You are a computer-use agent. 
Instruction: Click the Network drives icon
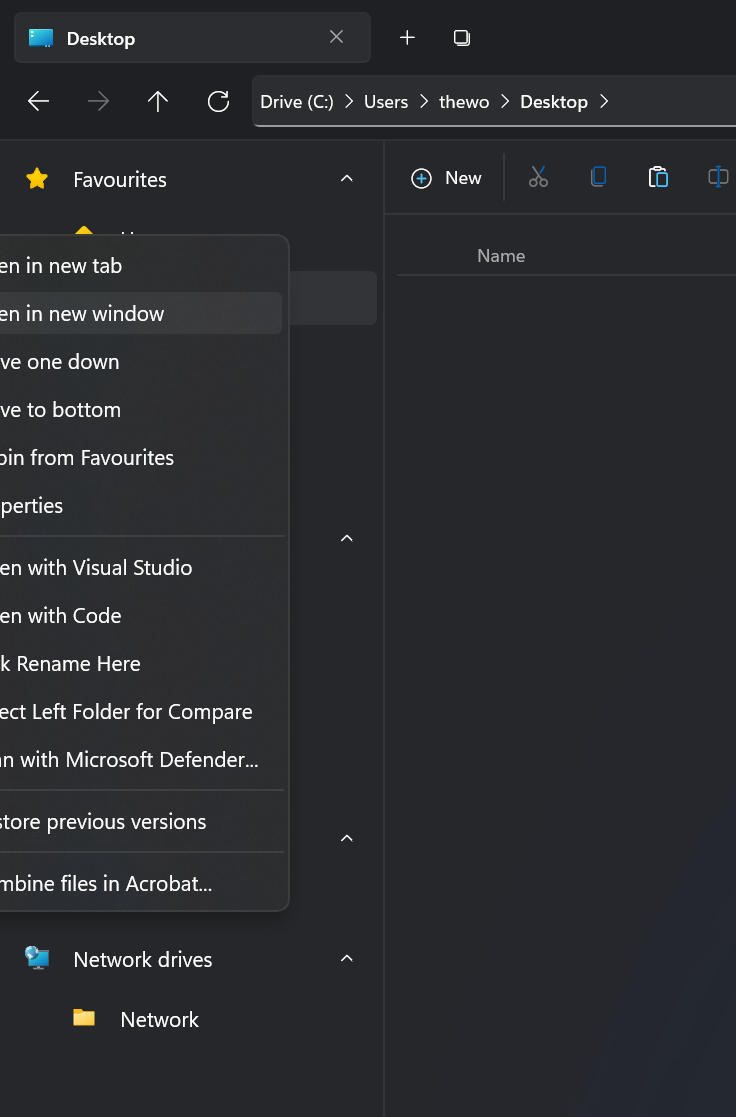[37, 958]
